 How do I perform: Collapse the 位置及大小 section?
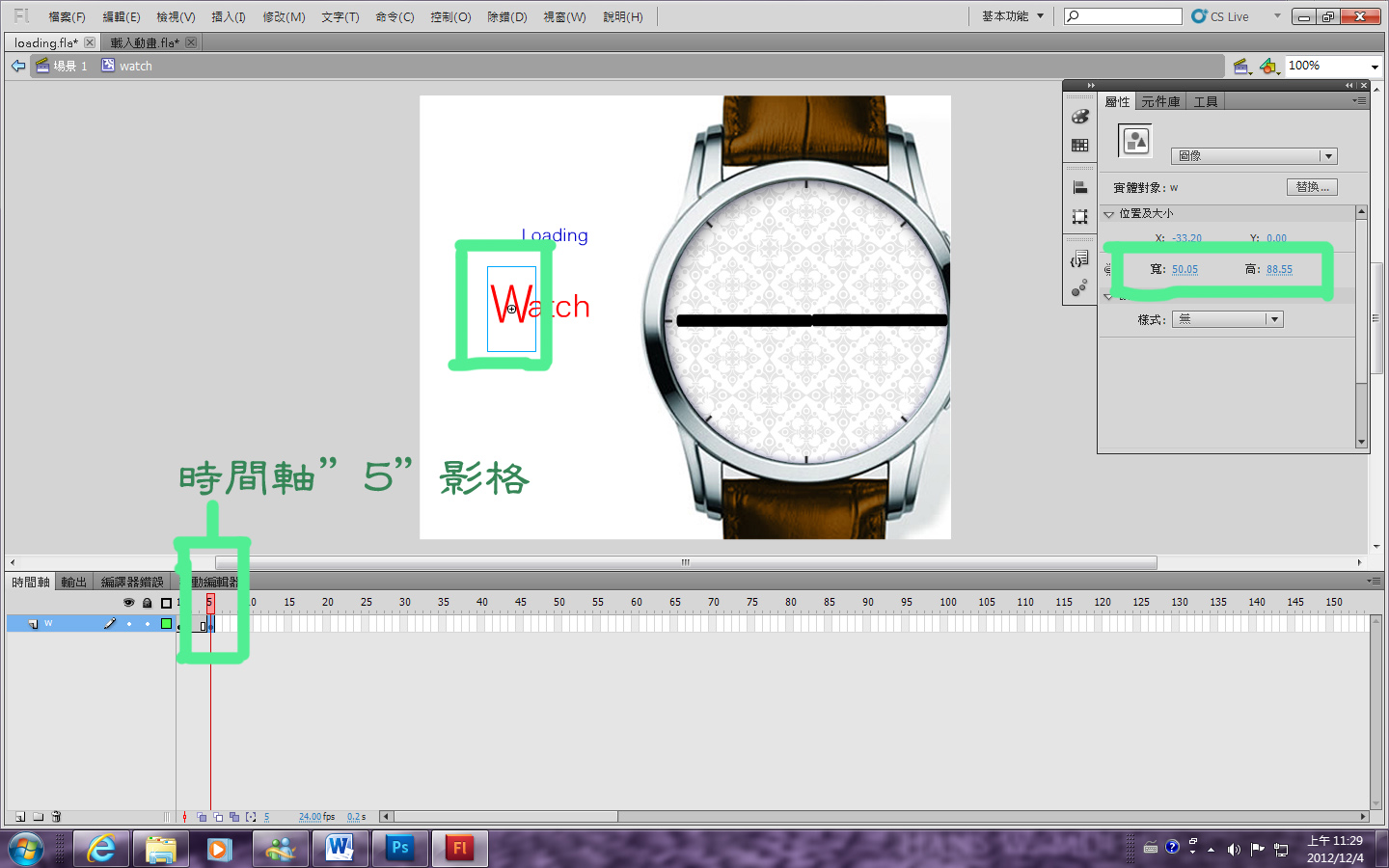(x=1107, y=213)
